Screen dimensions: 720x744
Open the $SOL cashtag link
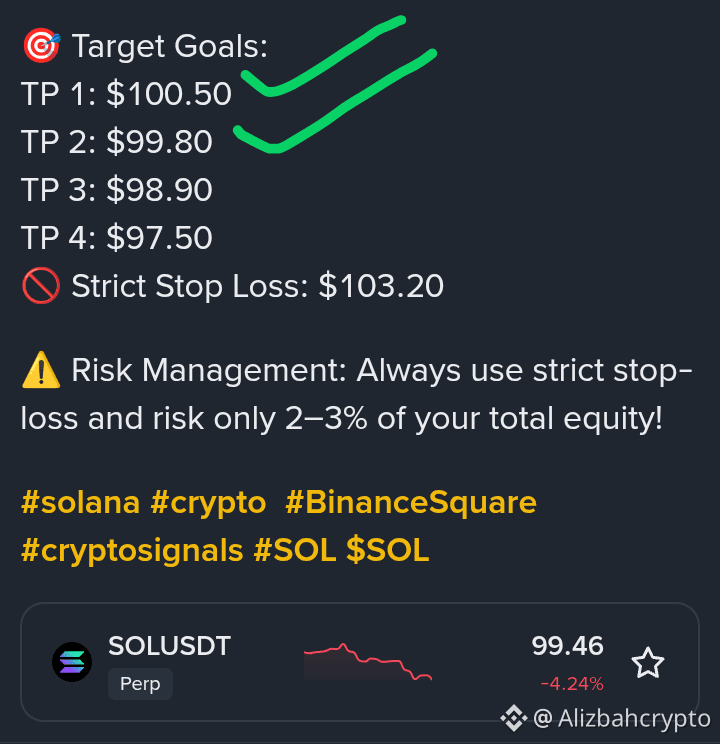[x=388, y=549]
